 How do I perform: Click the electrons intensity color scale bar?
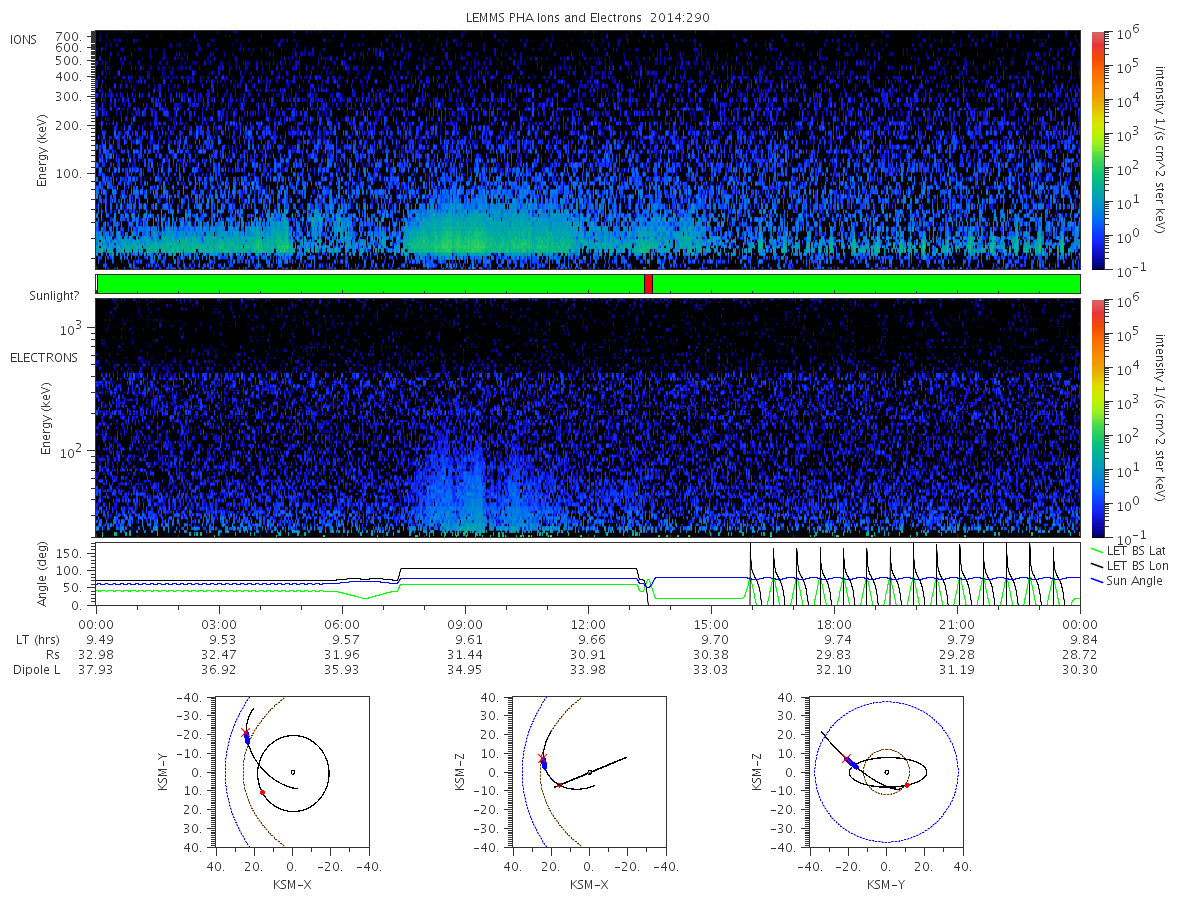(1096, 417)
